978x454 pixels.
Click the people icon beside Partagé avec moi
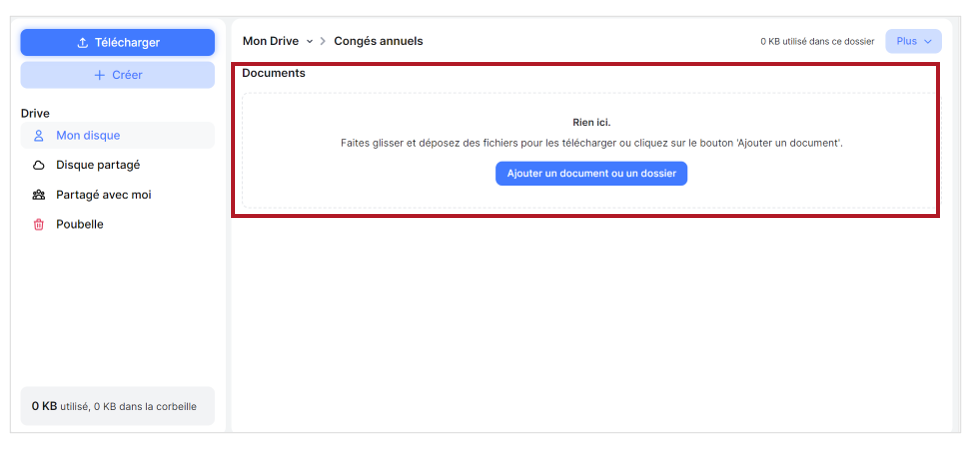(39, 195)
